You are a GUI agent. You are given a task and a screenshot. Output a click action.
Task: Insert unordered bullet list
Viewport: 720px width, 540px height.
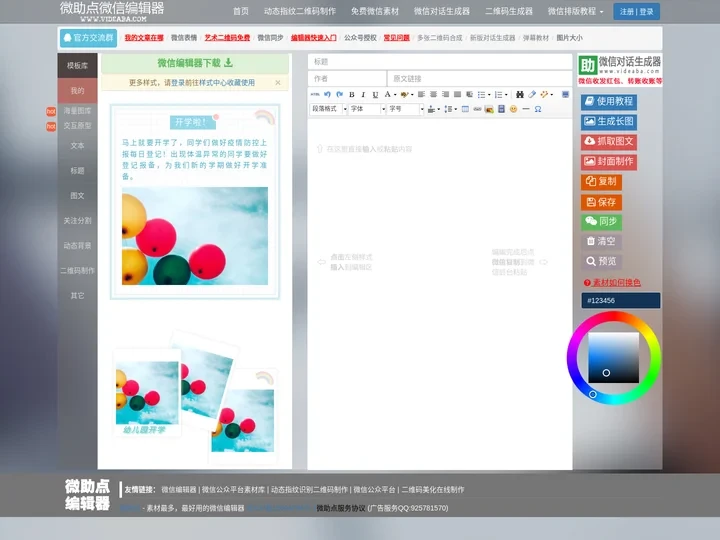pos(481,94)
